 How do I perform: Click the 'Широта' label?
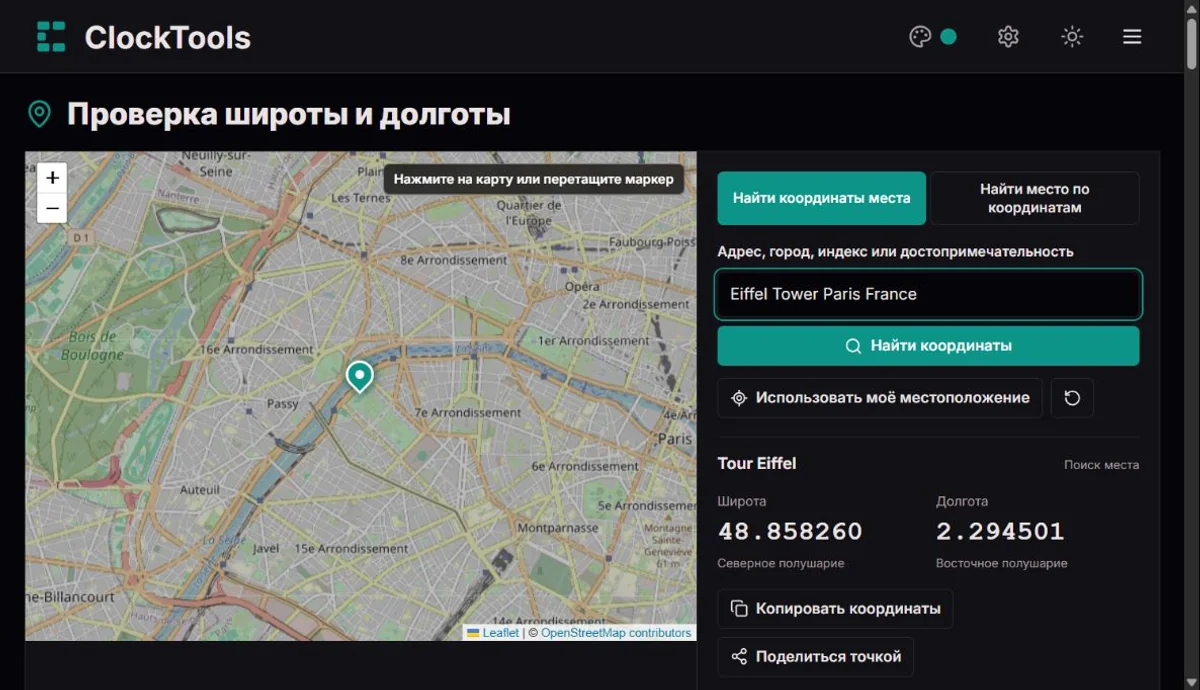[742, 501]
